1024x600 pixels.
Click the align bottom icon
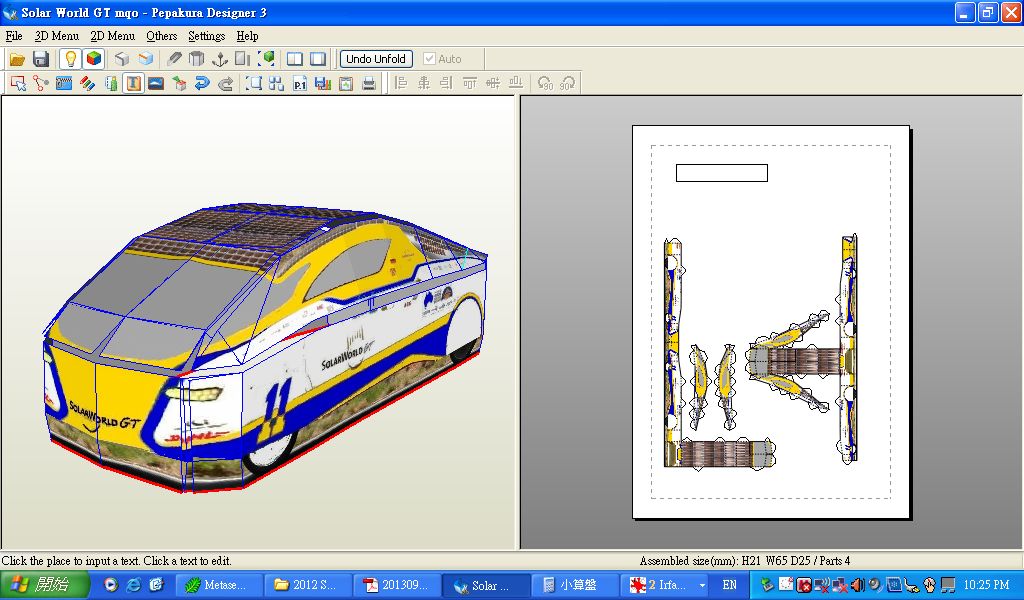[516, 84]
